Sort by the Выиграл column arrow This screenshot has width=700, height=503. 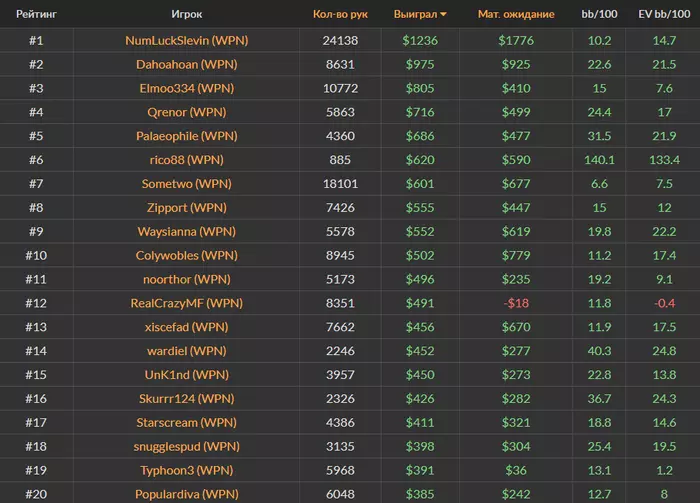pos(443,14)
